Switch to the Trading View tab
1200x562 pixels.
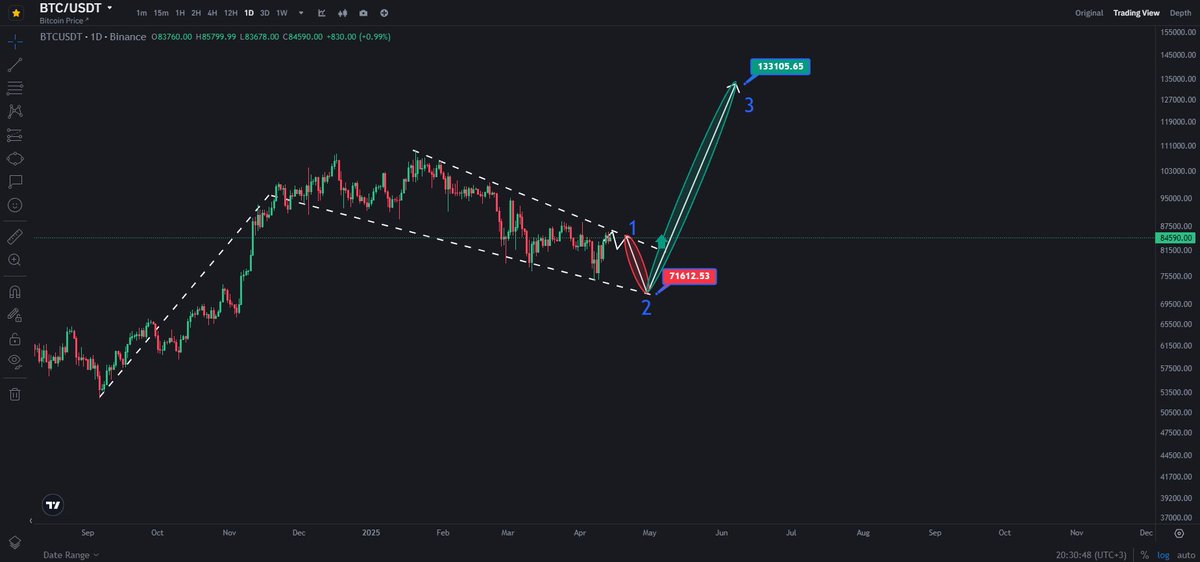(x=1136, y=13)
